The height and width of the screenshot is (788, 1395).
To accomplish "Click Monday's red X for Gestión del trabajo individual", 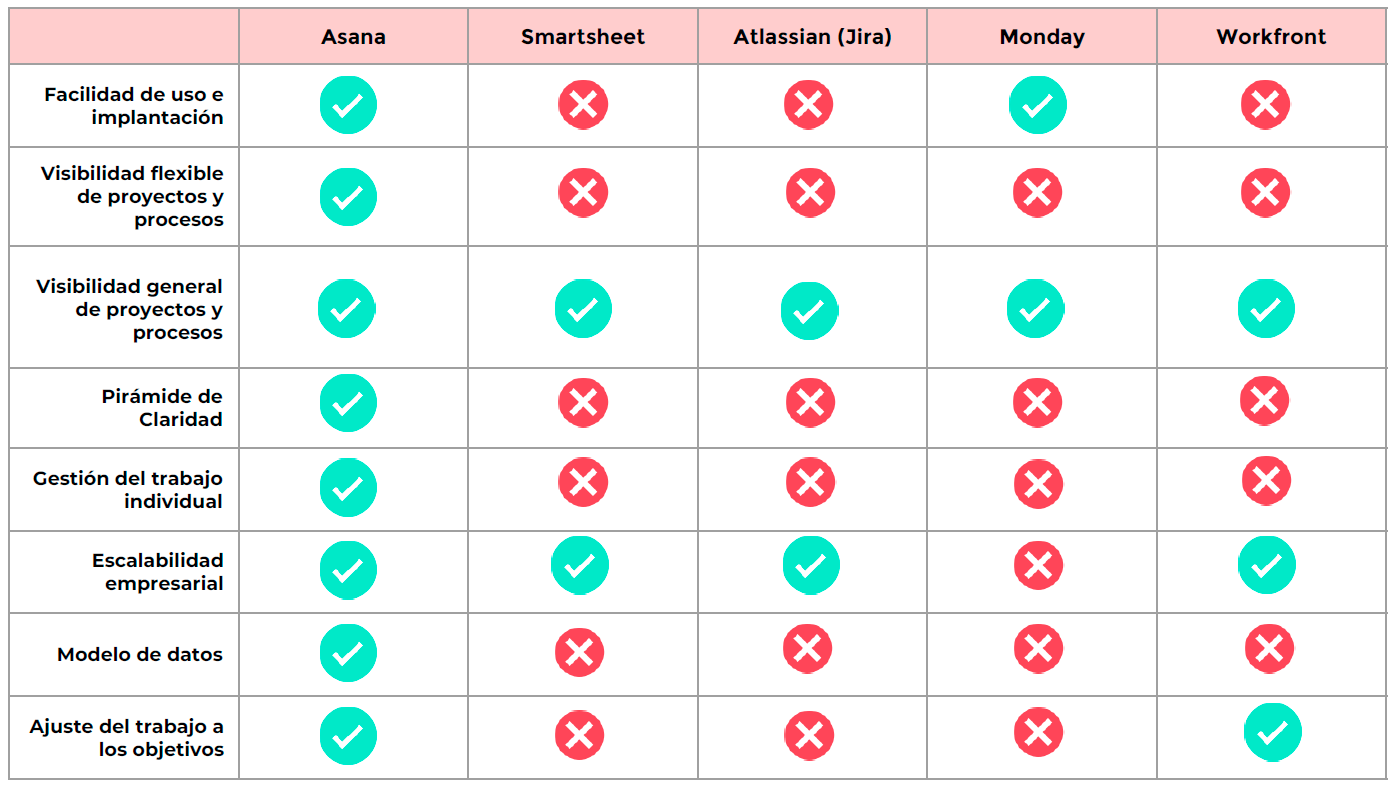I will [x=1038, y=485].
